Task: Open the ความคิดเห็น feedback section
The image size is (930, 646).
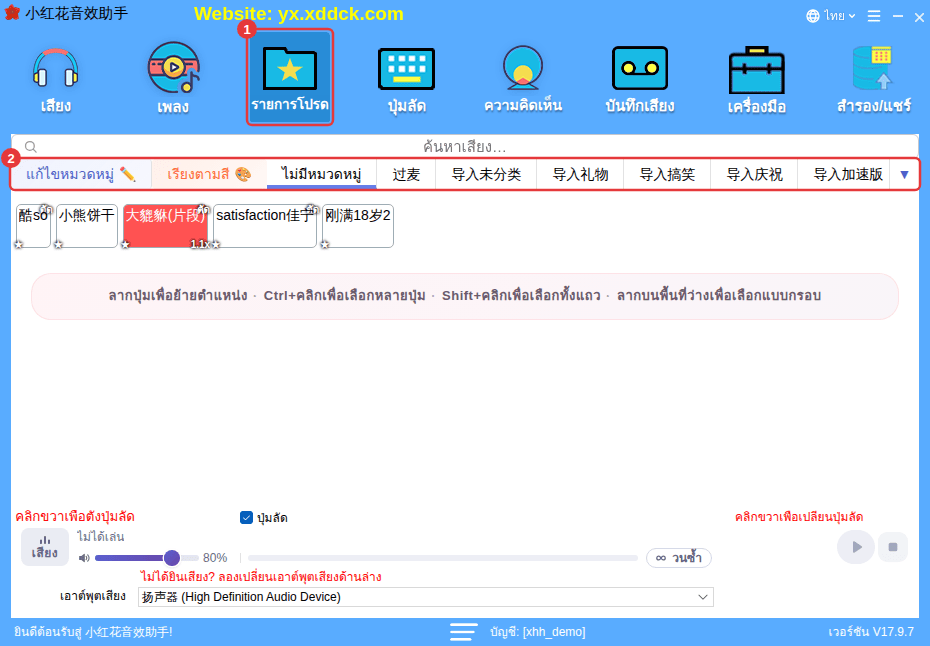Action: (523, 80)
